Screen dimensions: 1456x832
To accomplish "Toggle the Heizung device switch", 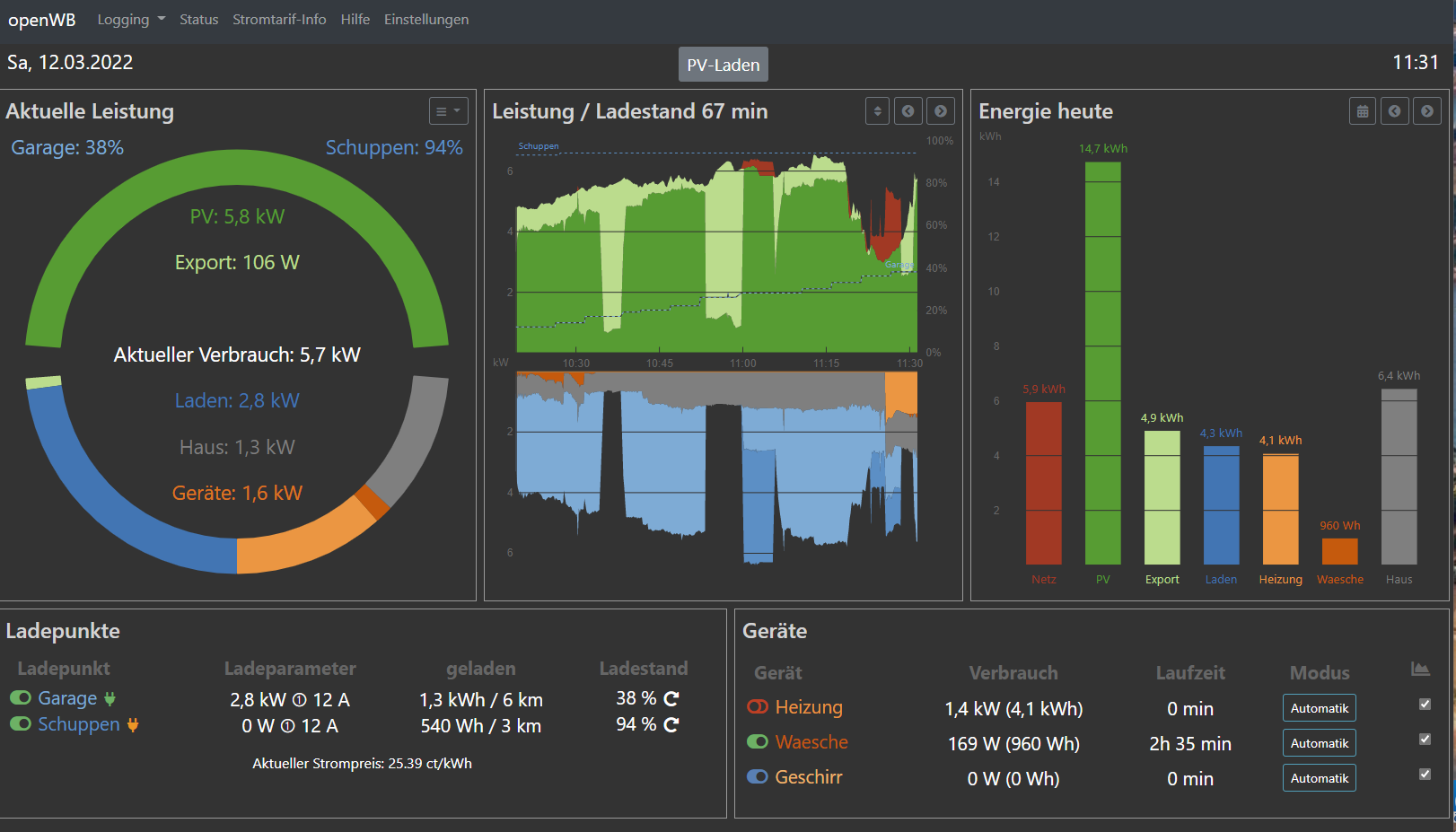I will tap(758, 707).
